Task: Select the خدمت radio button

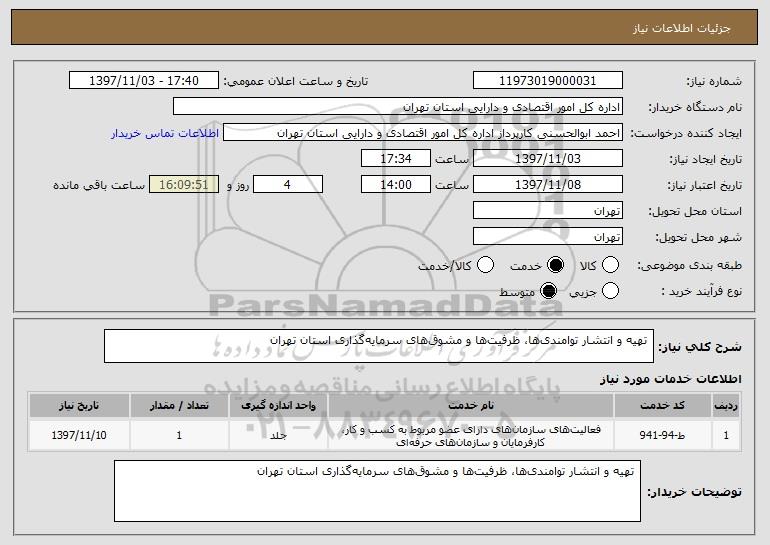Action: [x=555, y=265]
